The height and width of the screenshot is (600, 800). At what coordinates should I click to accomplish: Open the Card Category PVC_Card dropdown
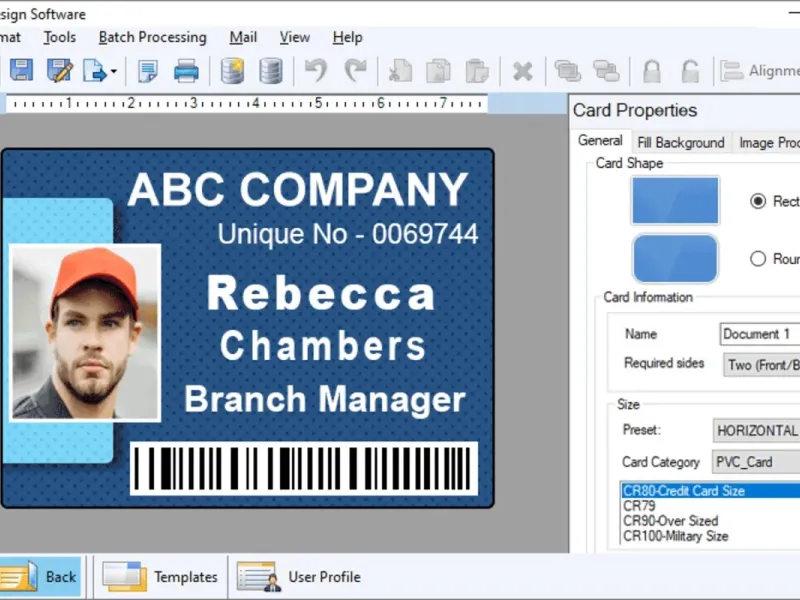pos(756,462)
